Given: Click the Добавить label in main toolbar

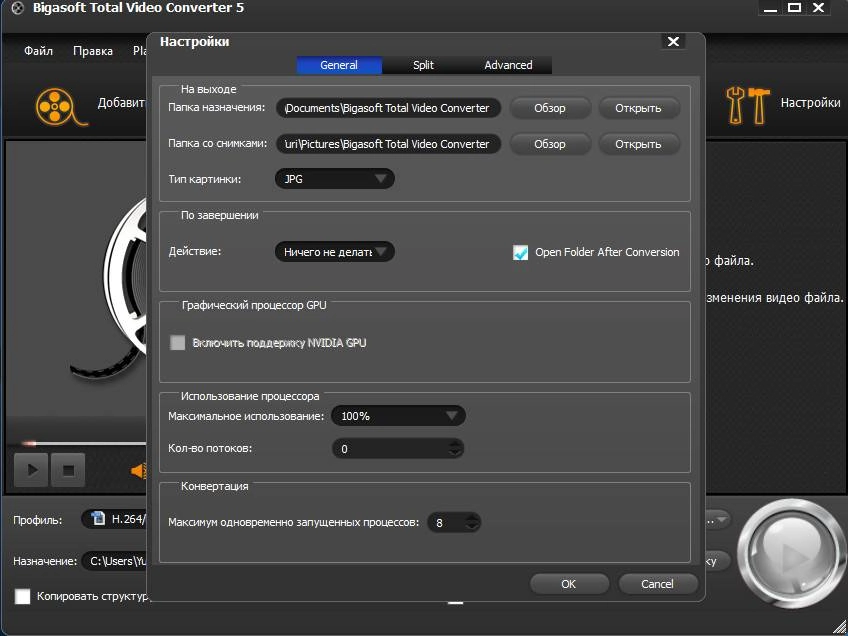Looking at the screenshot, I should pos(121,103).
